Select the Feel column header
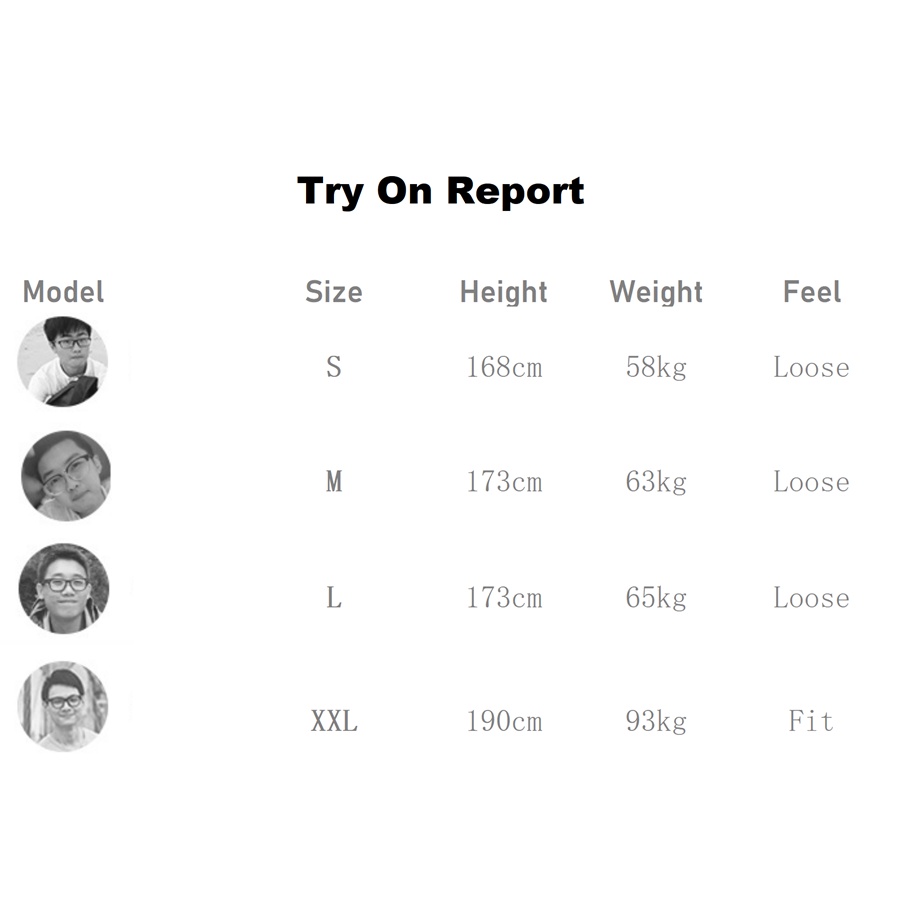This screenshot has width=900, height=900. 812,292
